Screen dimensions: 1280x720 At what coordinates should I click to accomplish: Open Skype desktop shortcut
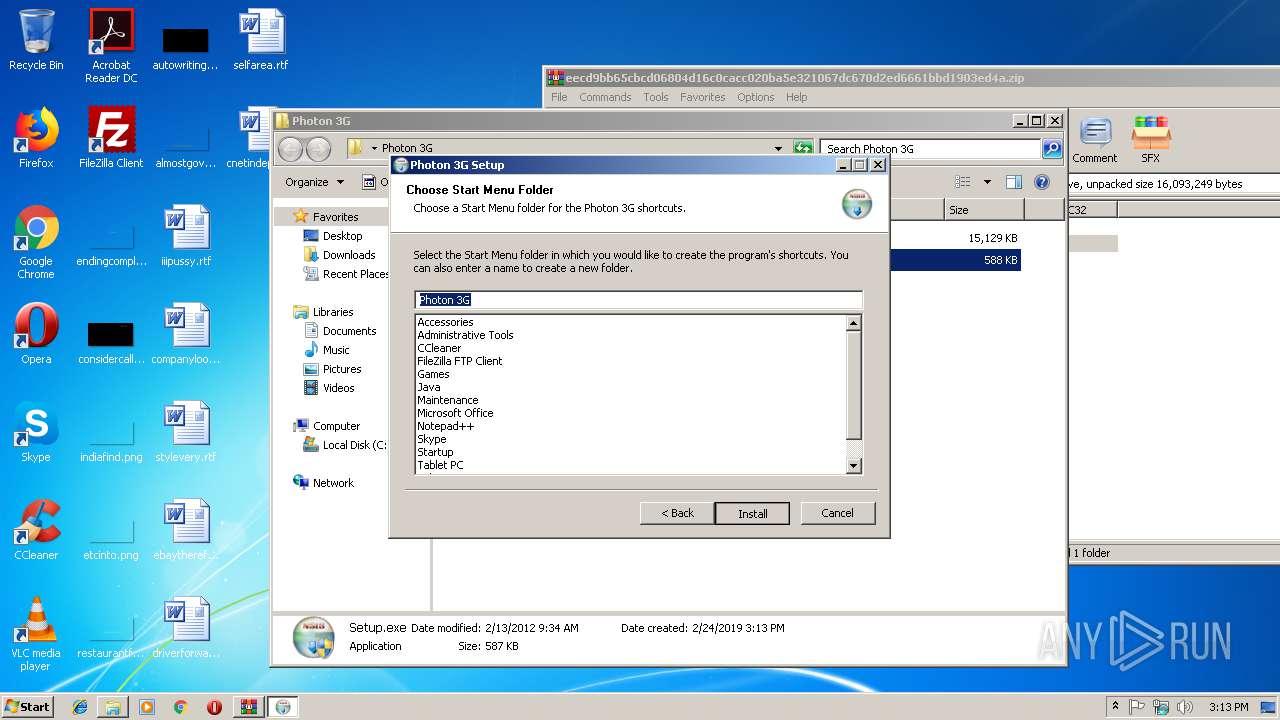[36, 432]
